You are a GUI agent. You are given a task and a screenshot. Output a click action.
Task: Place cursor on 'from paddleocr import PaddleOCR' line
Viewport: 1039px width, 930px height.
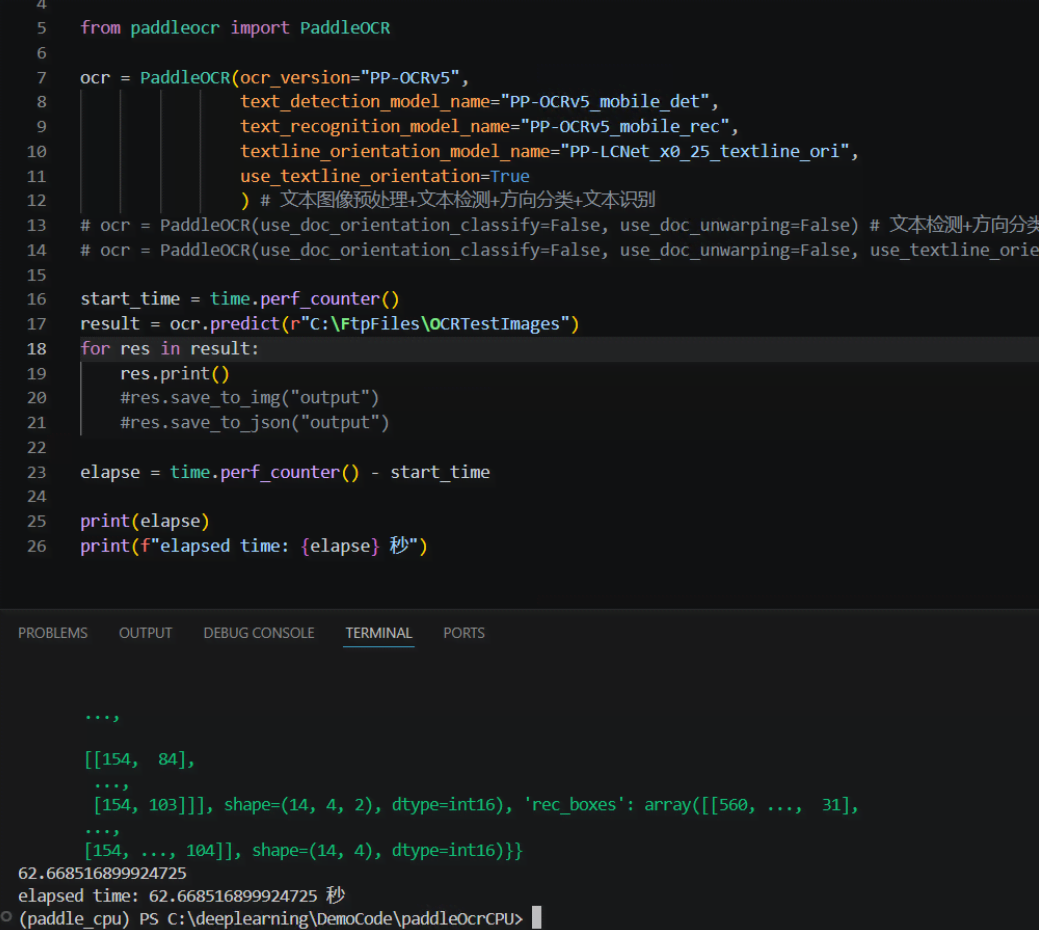click(235, 28)
